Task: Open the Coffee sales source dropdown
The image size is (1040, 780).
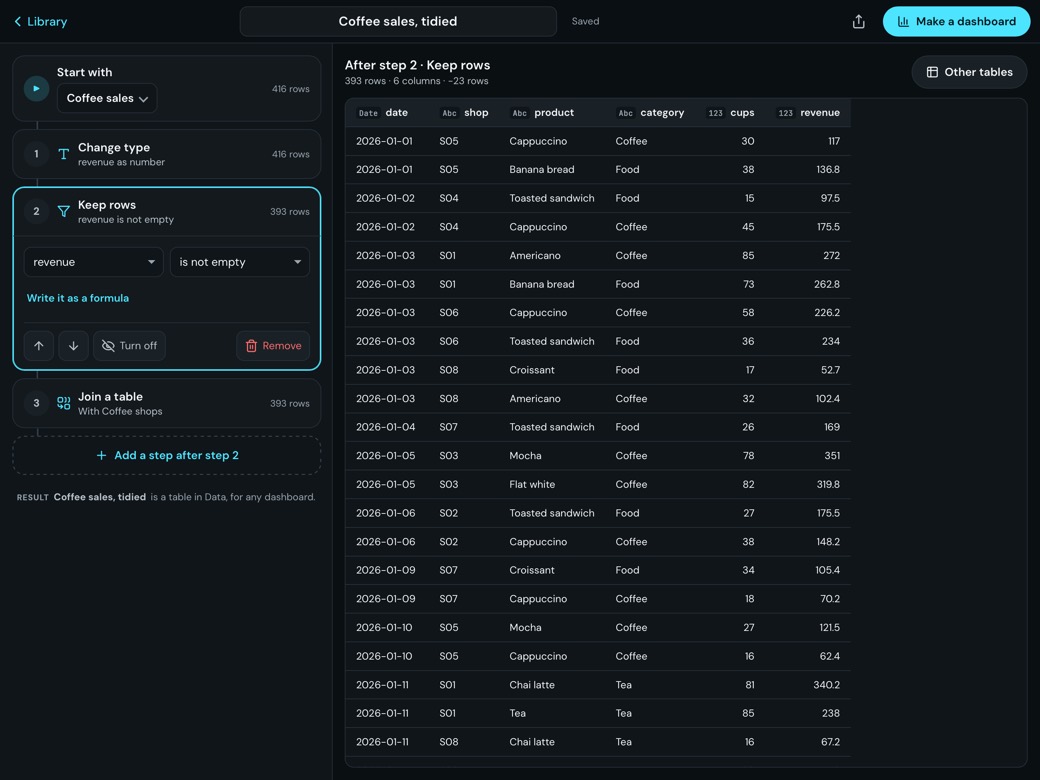Action: coord(107,98)
